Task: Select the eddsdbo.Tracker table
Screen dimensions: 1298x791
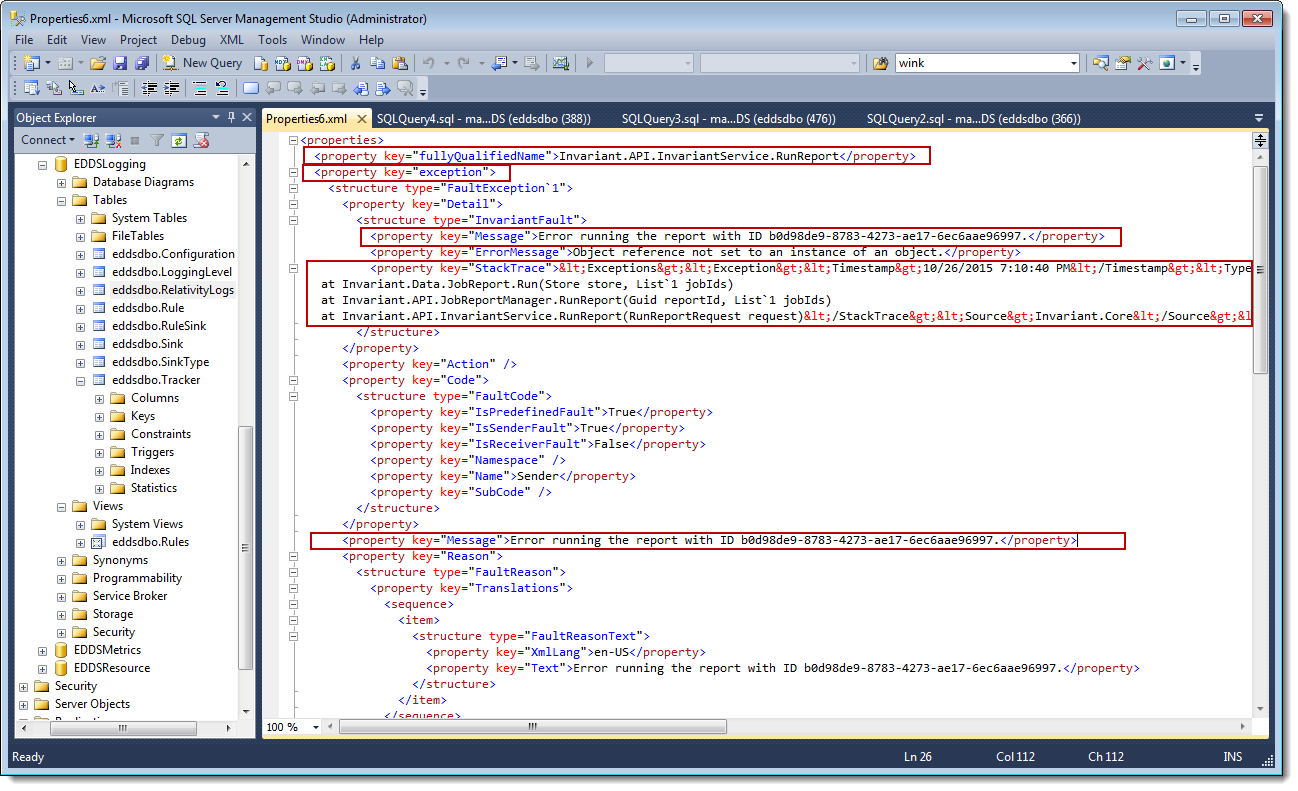Action: tap(155, 380)
